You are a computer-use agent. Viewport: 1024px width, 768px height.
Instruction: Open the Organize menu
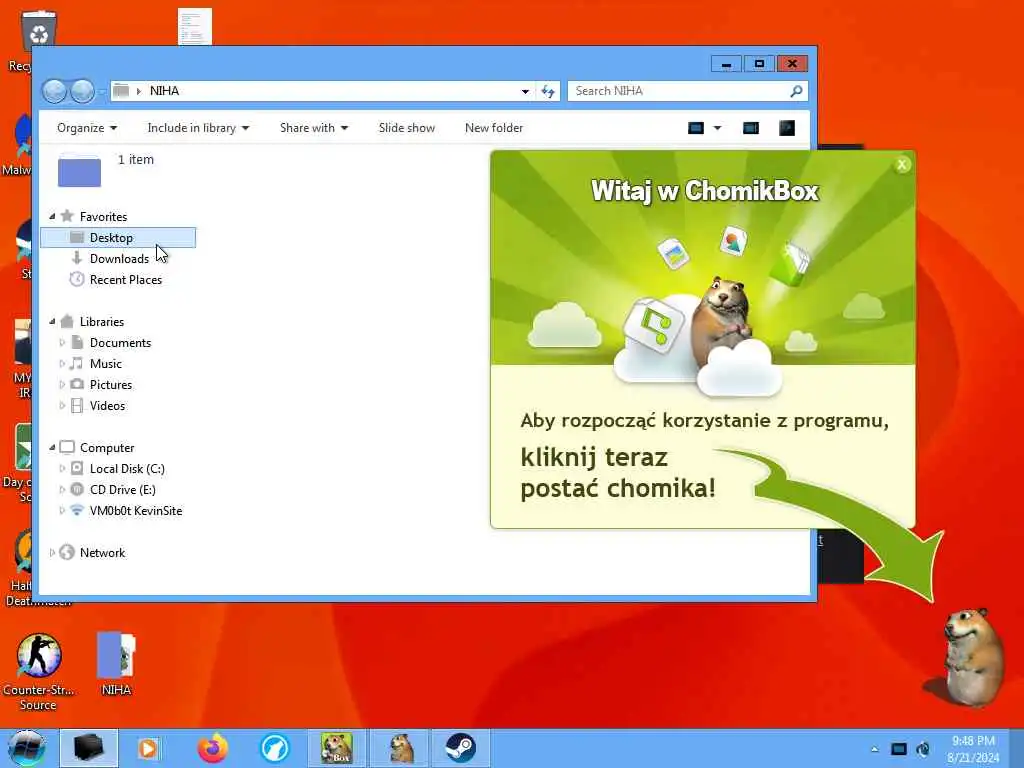87,128
